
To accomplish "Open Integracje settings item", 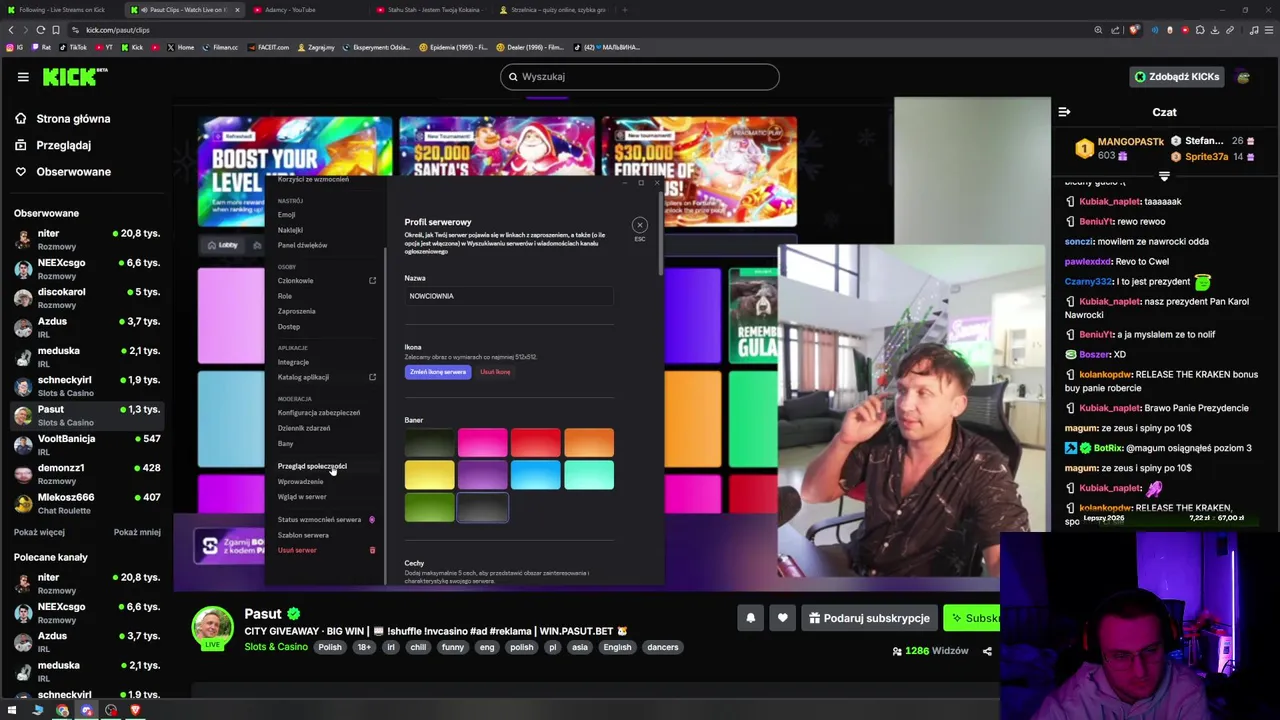I will 293,362.
